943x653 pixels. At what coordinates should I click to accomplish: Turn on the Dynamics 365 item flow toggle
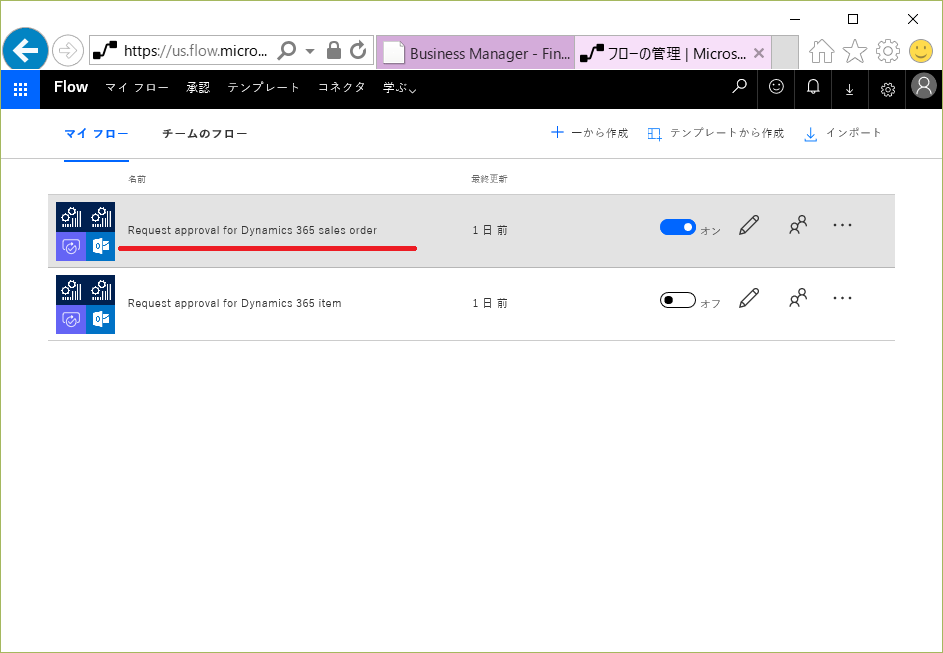coord(678,300)
